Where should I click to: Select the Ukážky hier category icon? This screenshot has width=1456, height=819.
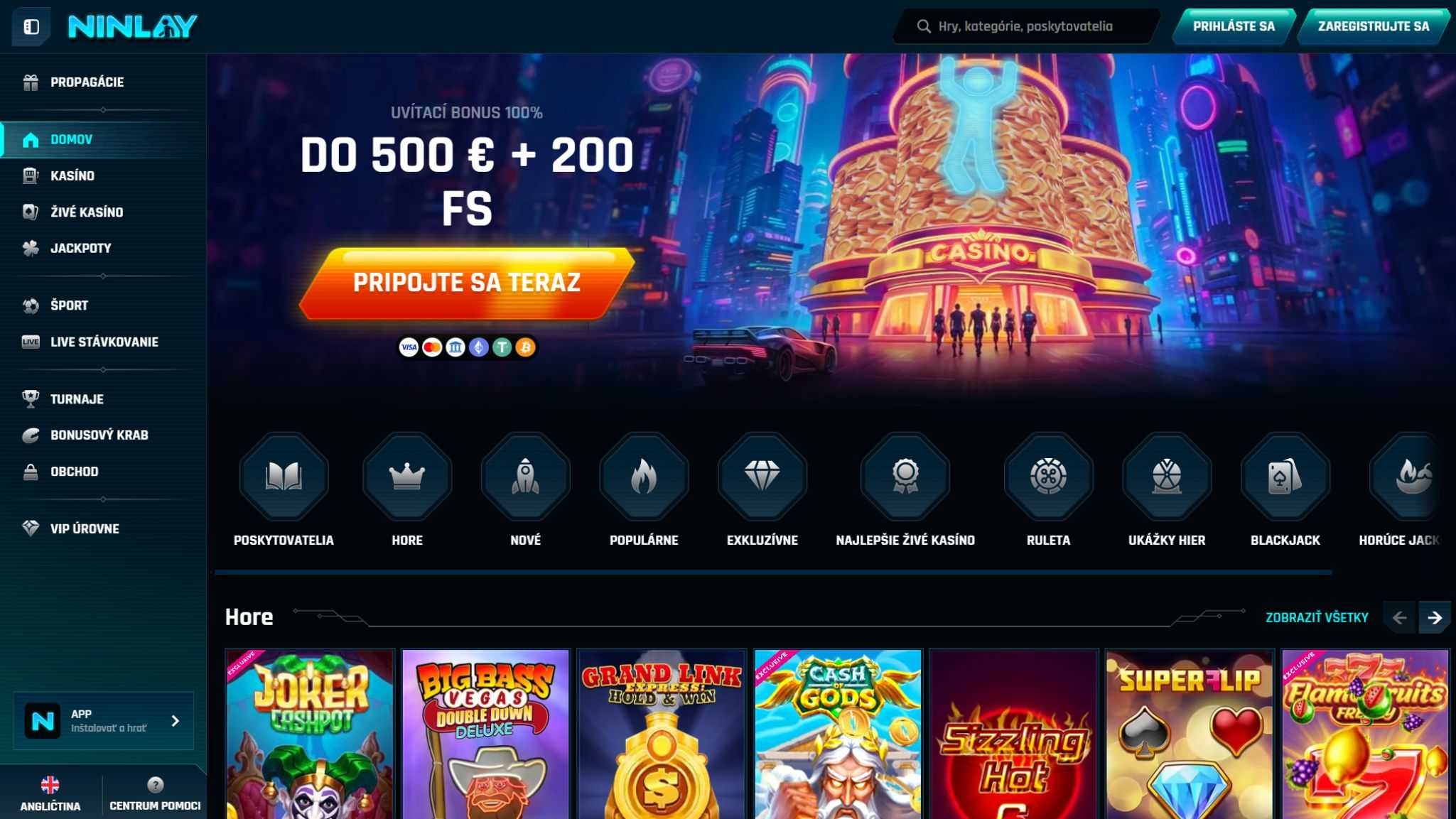[x=1167, y=476]
